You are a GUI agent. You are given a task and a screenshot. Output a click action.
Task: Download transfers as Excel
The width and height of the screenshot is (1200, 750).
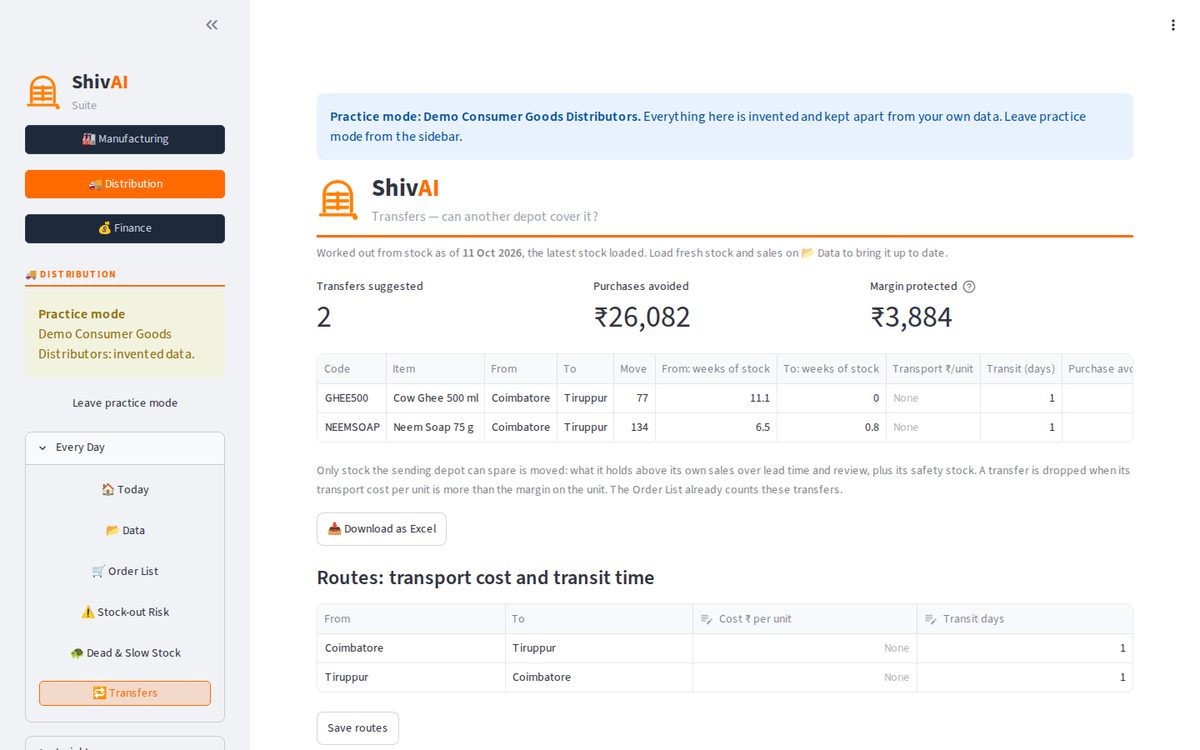382,529
